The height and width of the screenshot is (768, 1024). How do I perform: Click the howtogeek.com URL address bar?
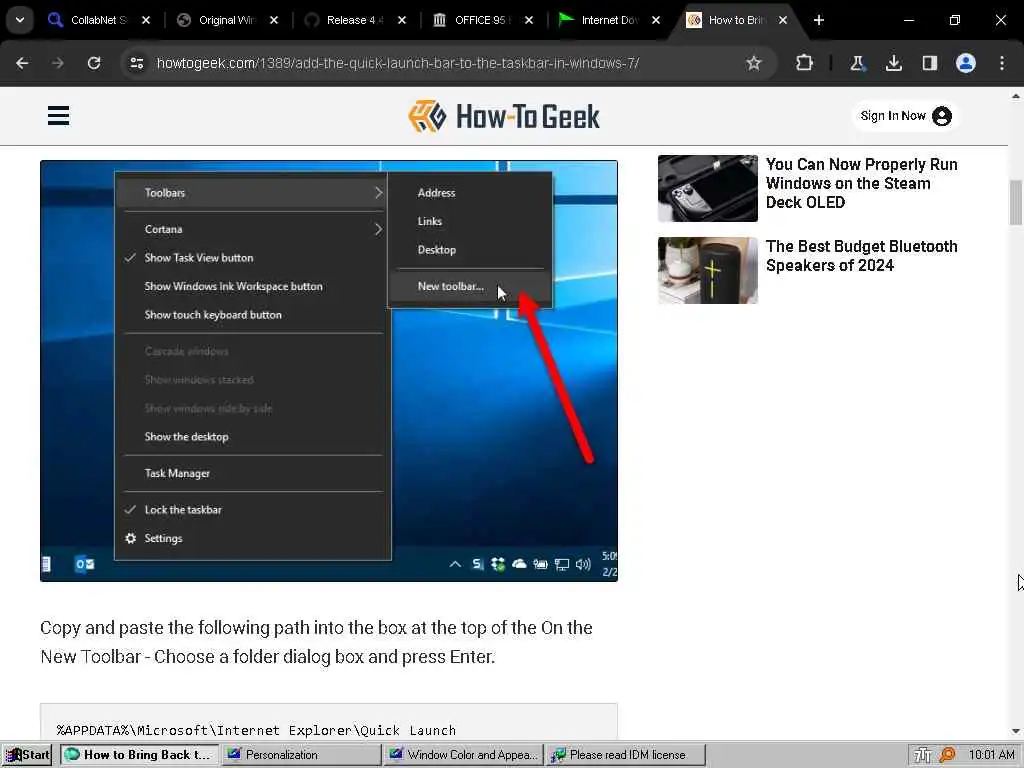[x=398, y=63]
